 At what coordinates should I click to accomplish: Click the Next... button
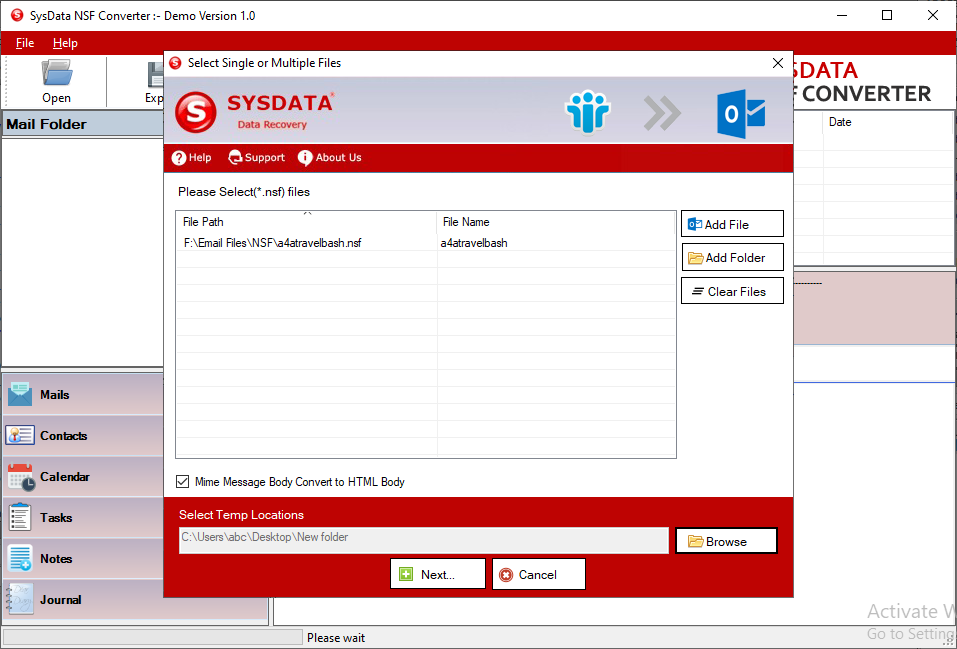[x=438, y=574]
